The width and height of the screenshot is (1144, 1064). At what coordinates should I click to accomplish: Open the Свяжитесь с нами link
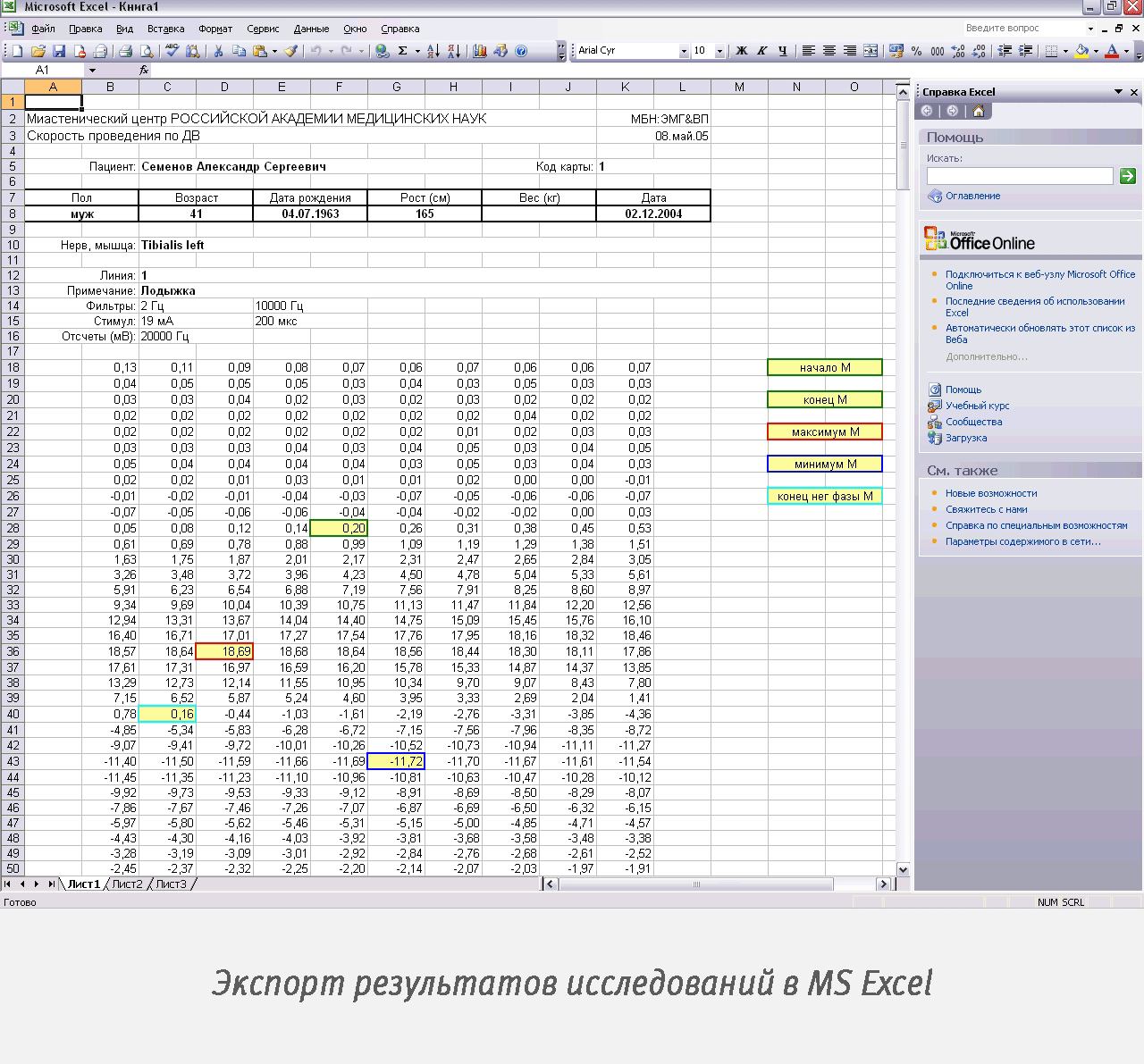point(986,509)
